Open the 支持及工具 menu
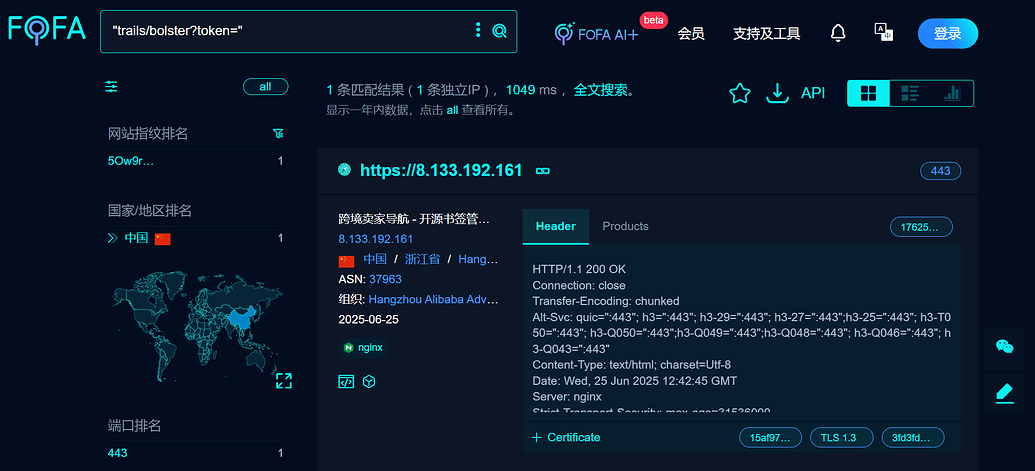This screenshot has width=1035, height=471. 766,33
